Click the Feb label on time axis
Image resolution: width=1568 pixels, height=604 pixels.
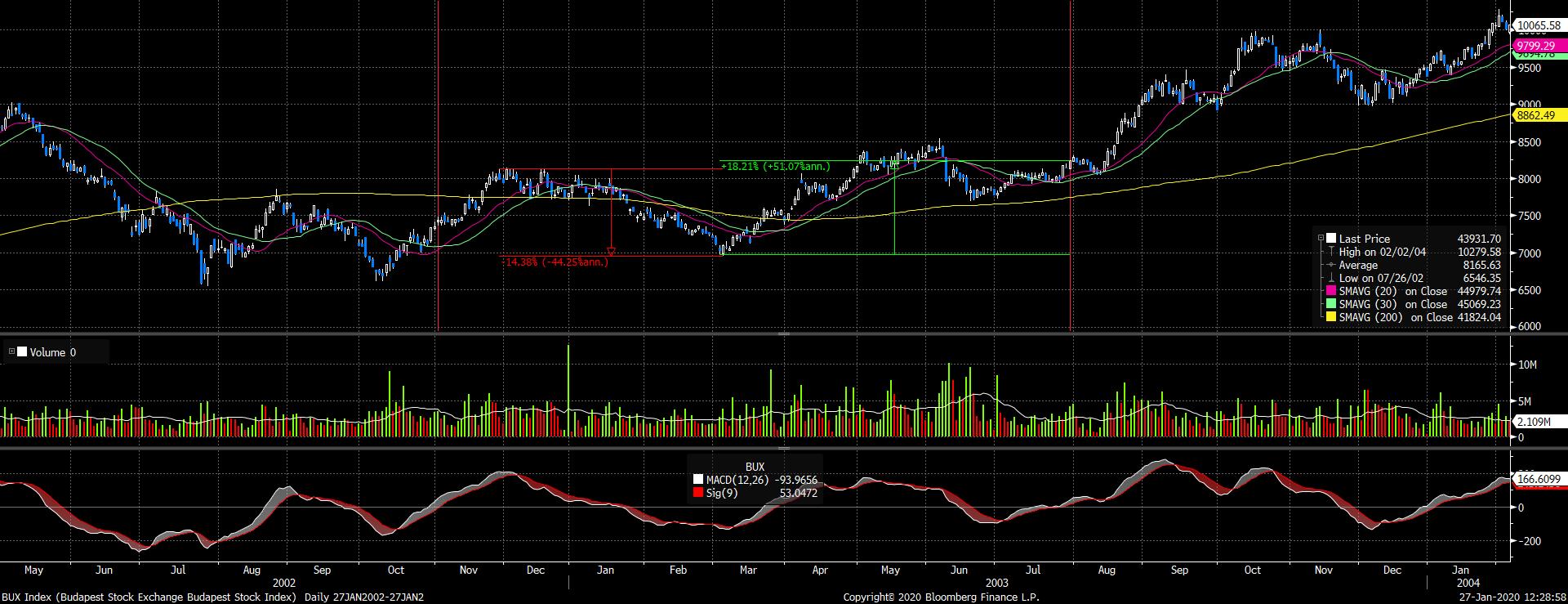click(678, 570)
